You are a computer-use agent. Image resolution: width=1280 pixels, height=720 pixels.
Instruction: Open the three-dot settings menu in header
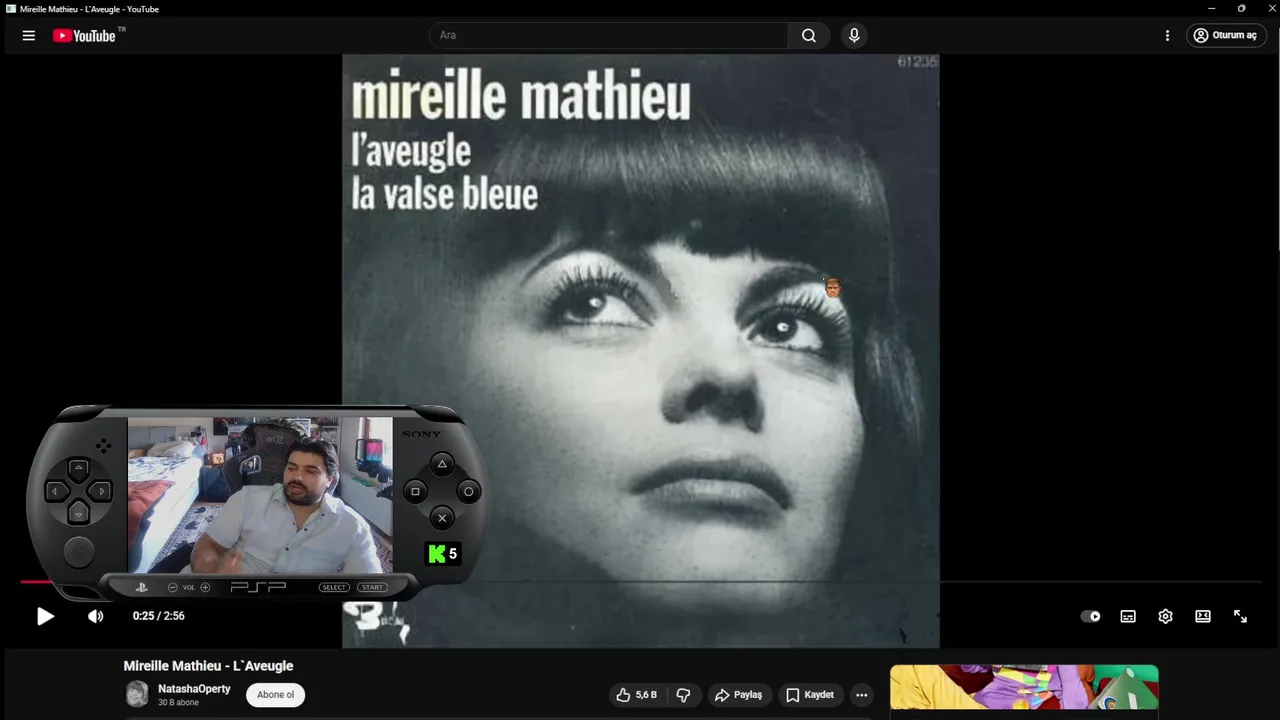[x=1167, y=35]
